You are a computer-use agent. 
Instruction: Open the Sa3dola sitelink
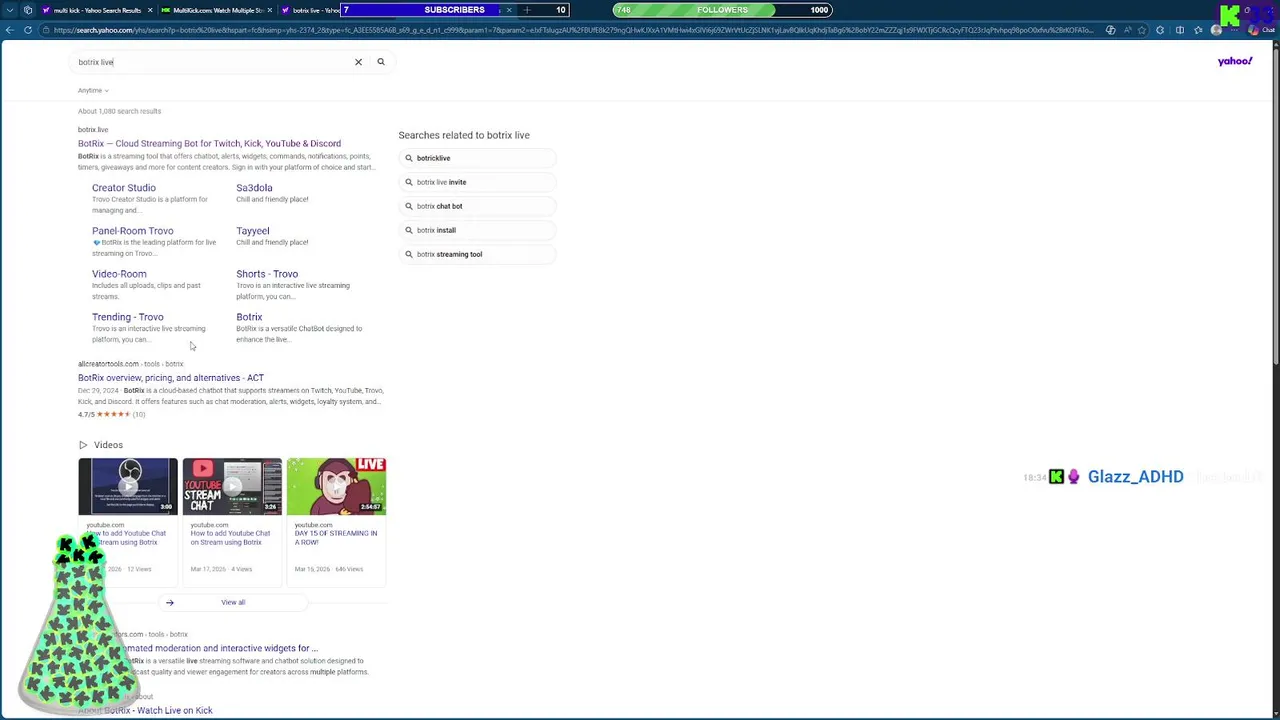click(x=254, y=188)
